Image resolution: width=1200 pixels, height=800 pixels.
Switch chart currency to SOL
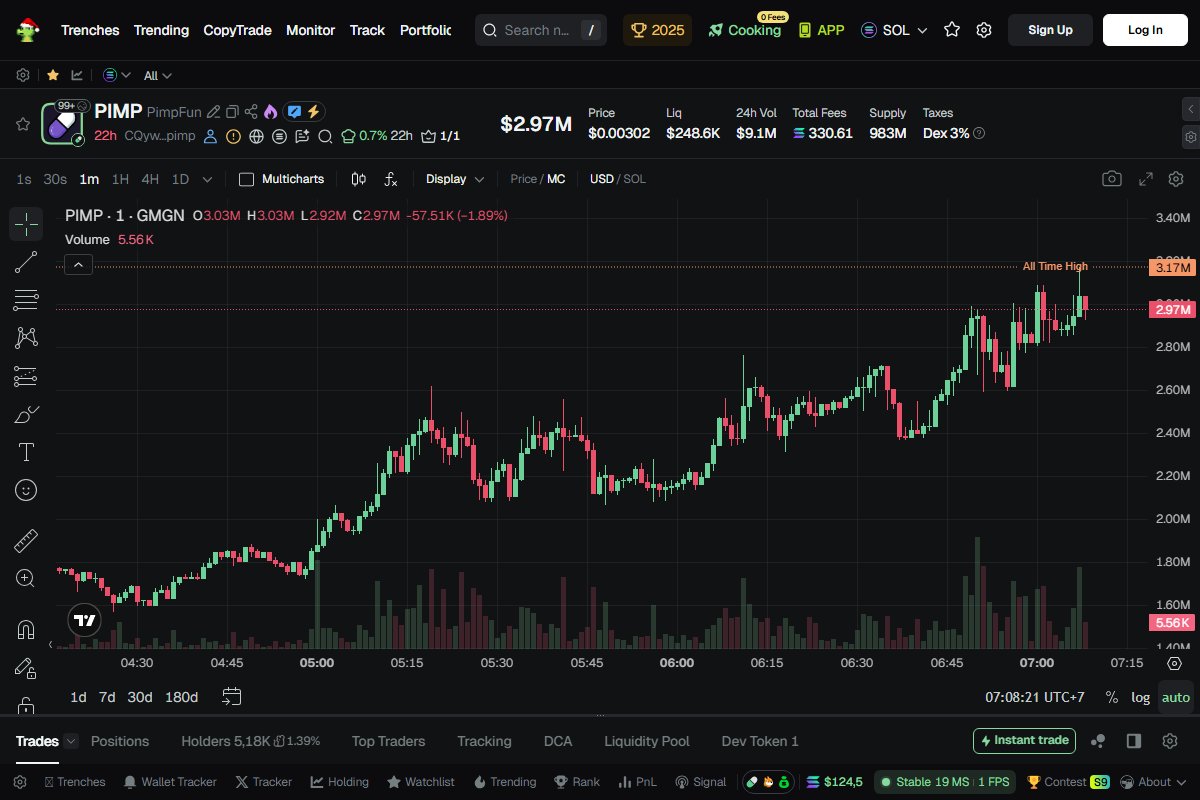[x=635, y=179]
